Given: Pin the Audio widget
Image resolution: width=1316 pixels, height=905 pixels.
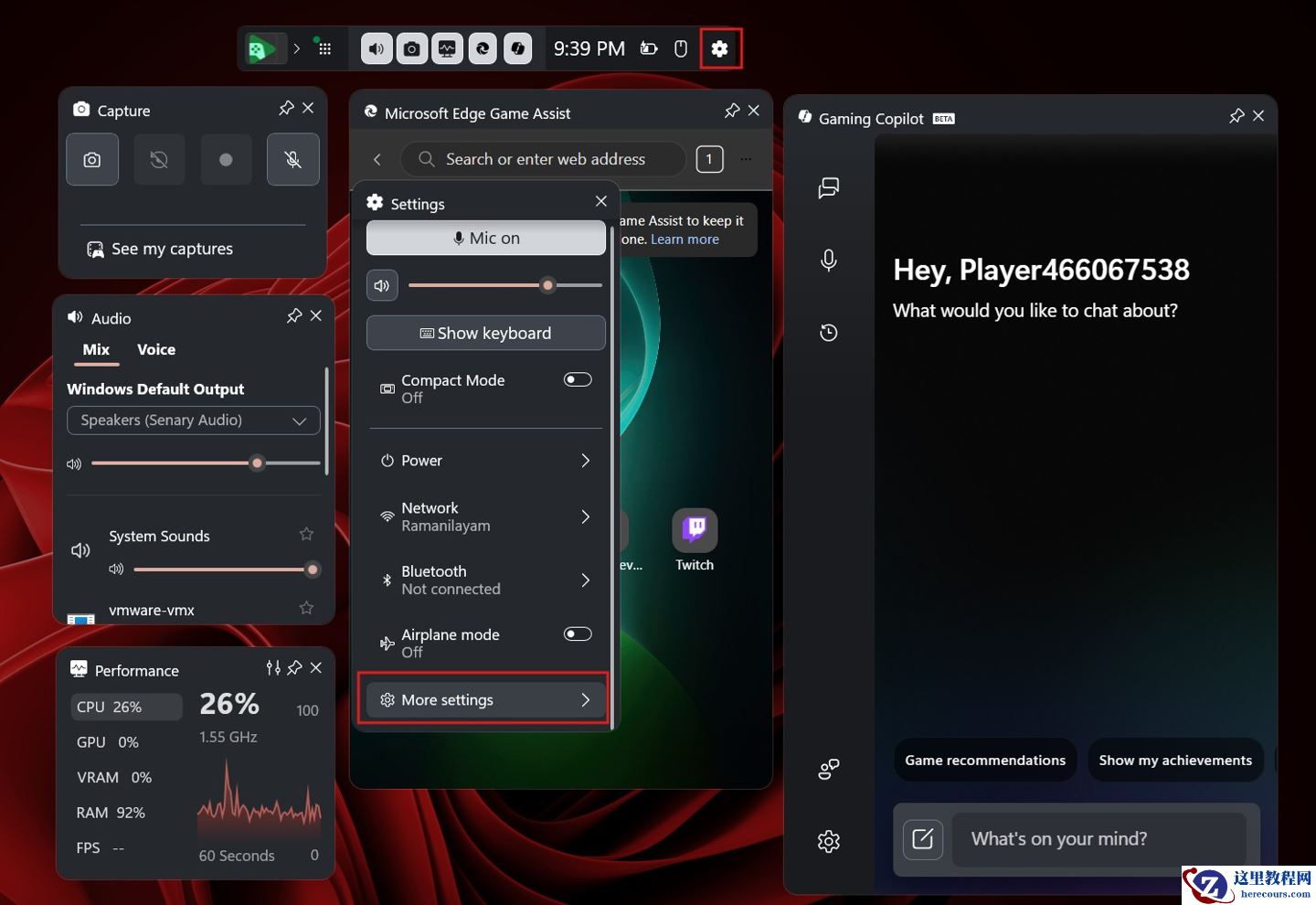Looking at the screenshot, I should click(x=293, y=315).
